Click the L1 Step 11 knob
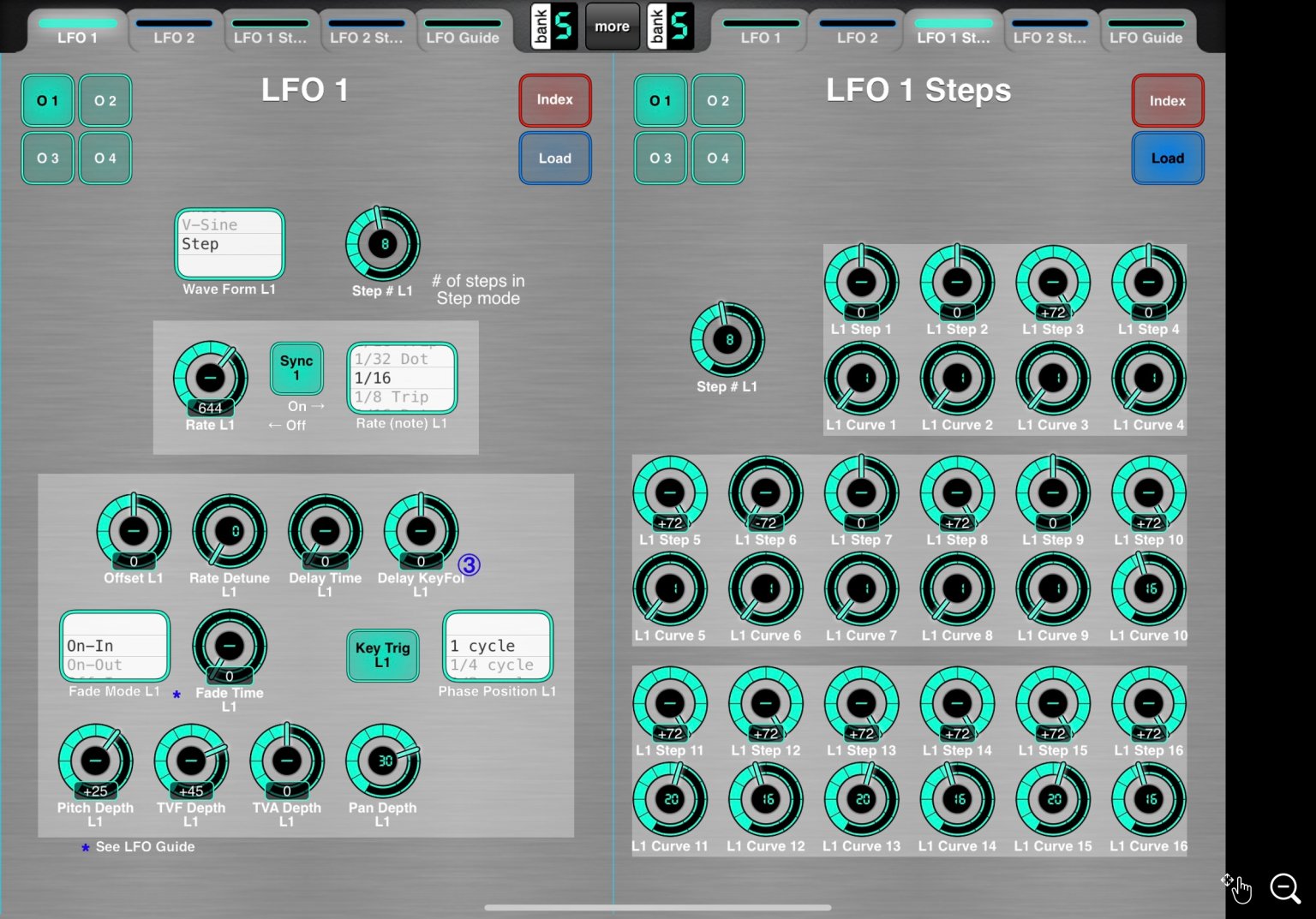This screenshot has height=919, width=1316. pos(670,704)
